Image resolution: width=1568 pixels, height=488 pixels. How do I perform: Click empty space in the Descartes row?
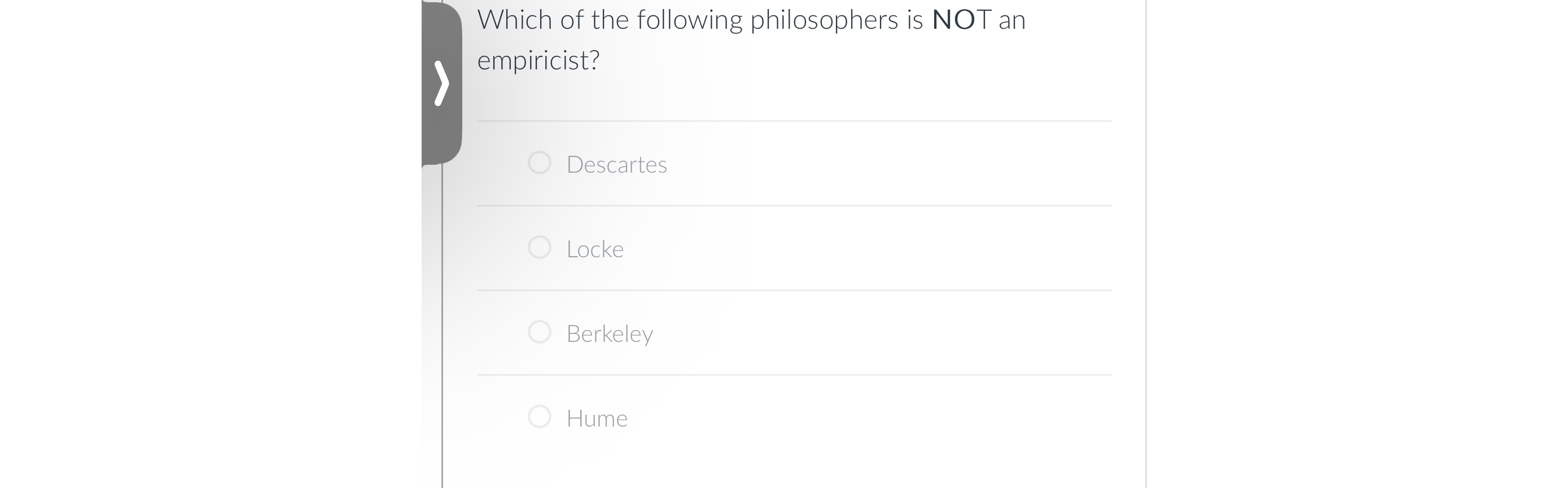click(883, 164)
